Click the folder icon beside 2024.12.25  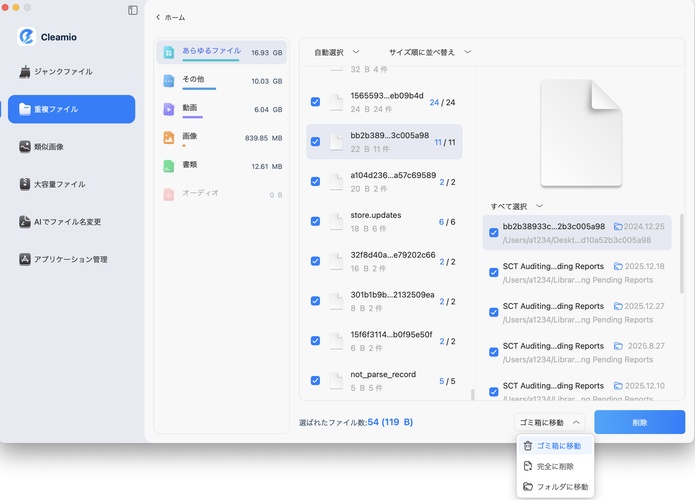(619, 227)
